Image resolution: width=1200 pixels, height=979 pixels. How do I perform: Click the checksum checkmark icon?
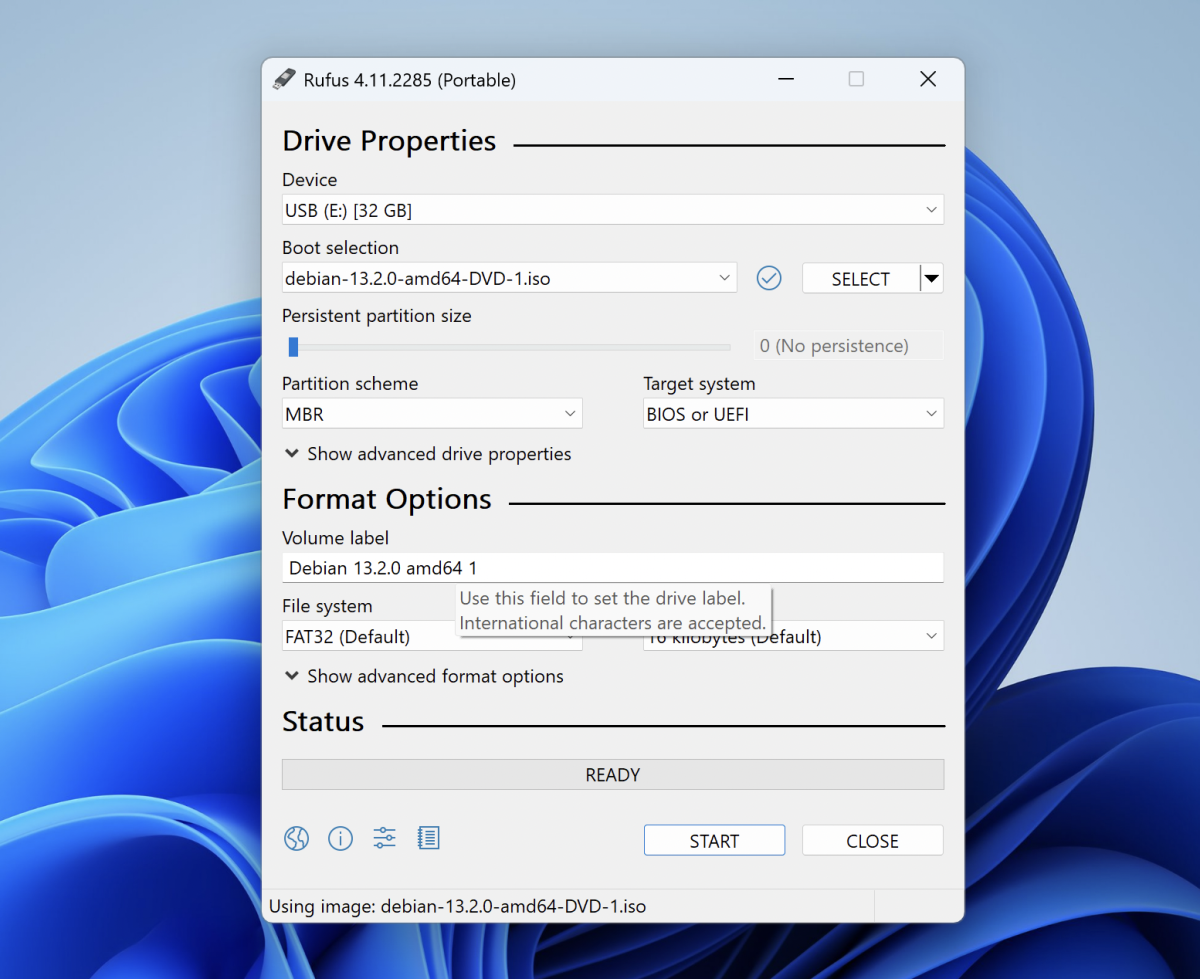click(769, 278)
